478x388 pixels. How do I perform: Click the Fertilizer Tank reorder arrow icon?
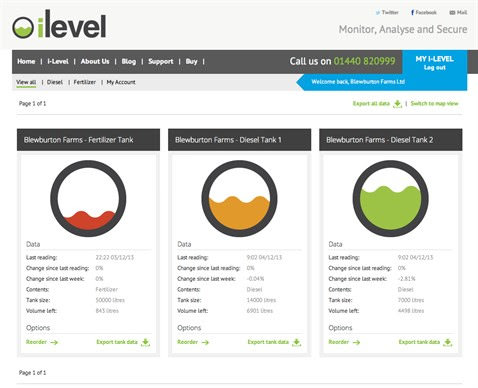54,342
